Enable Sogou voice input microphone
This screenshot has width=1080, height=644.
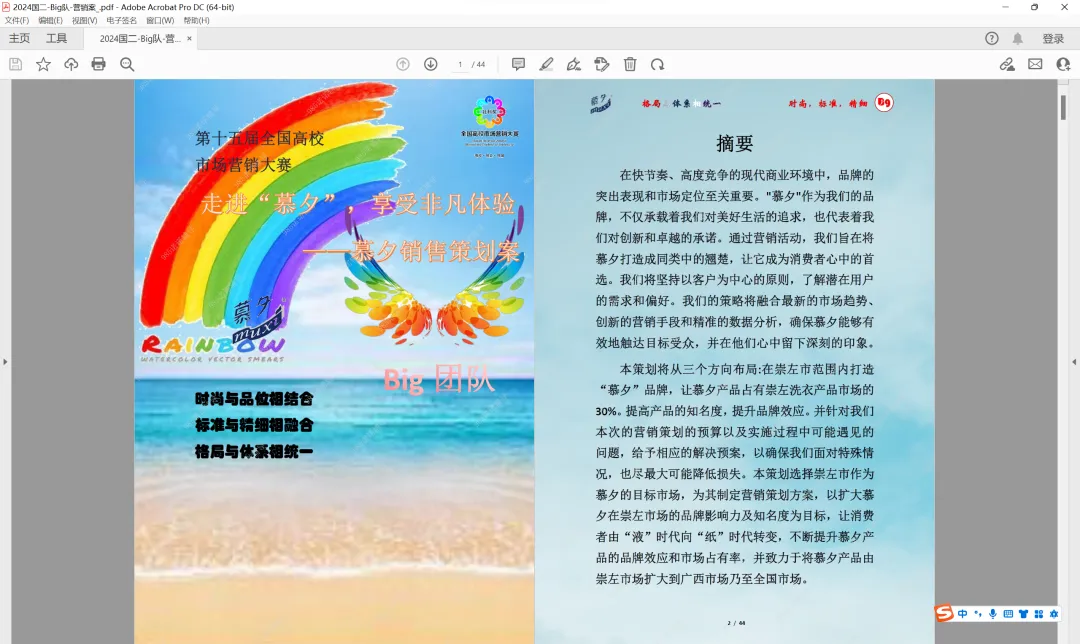993,614
